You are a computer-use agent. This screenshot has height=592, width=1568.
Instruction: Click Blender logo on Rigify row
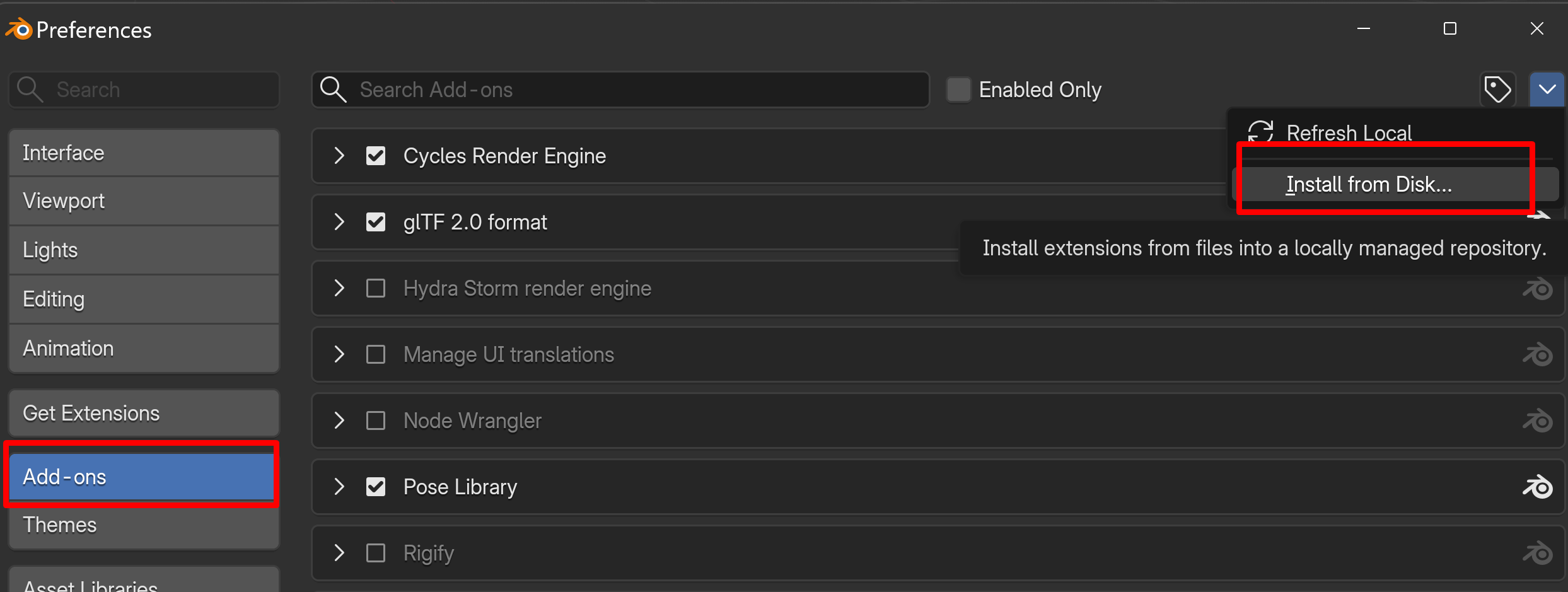(x=1538, y=553)
